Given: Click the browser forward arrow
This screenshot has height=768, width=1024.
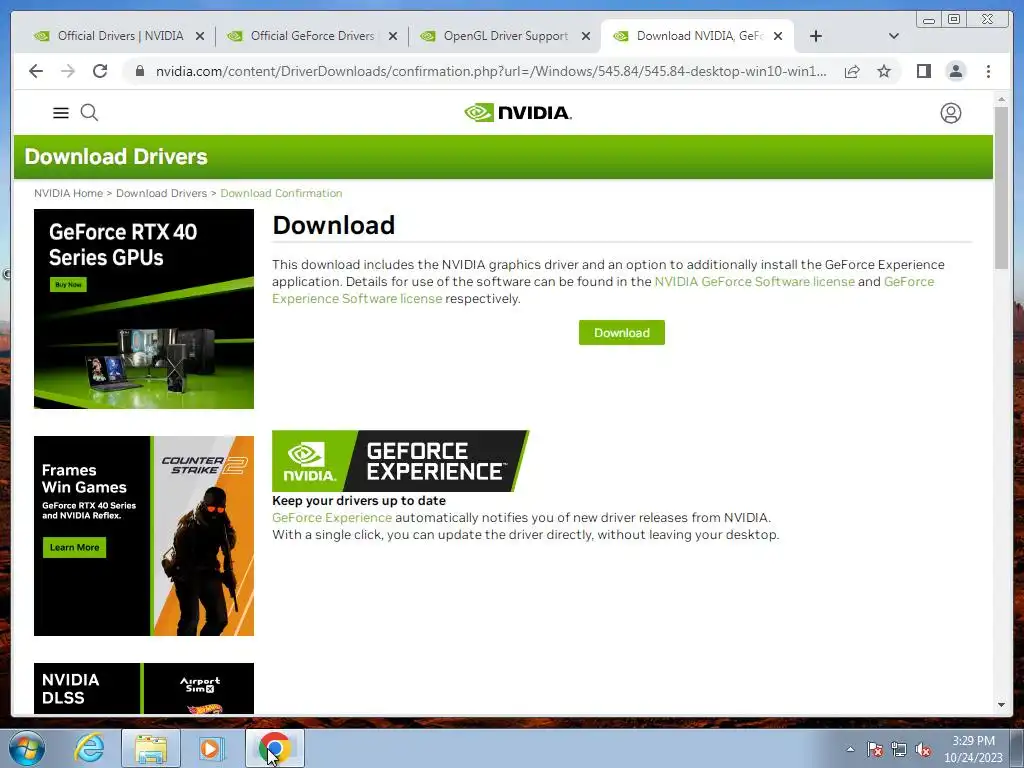Looking at the screenshot, I should click(x=68, y=71).
